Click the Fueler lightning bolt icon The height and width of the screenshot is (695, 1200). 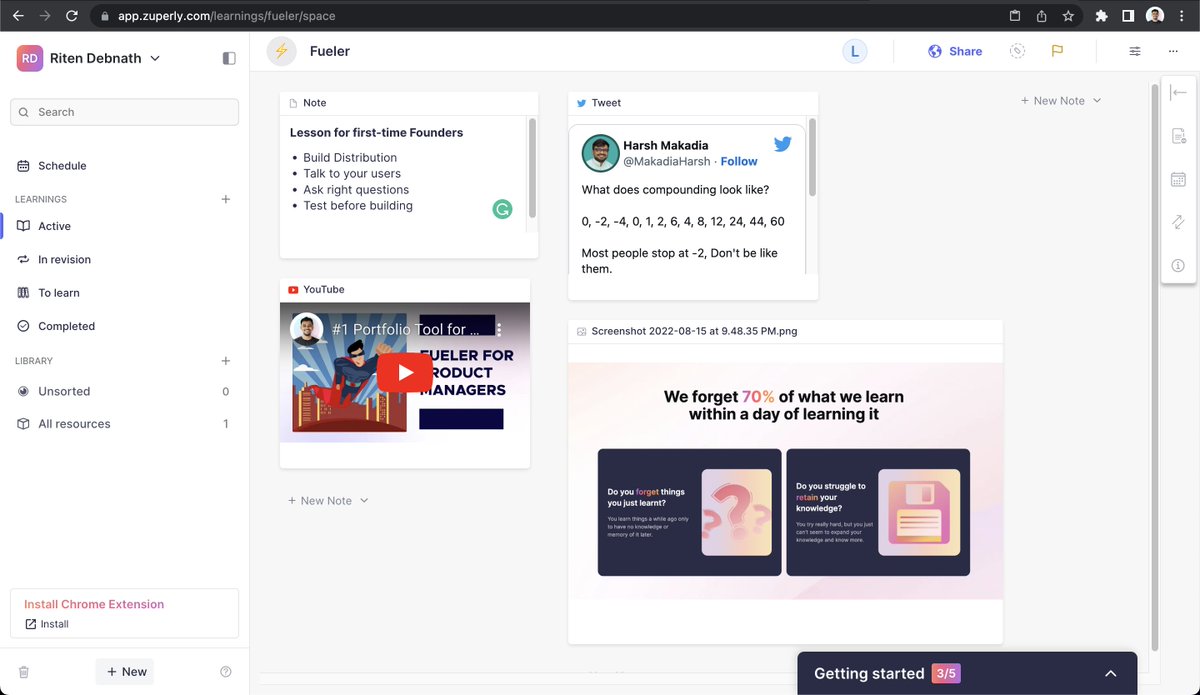[x=282, y=51]
